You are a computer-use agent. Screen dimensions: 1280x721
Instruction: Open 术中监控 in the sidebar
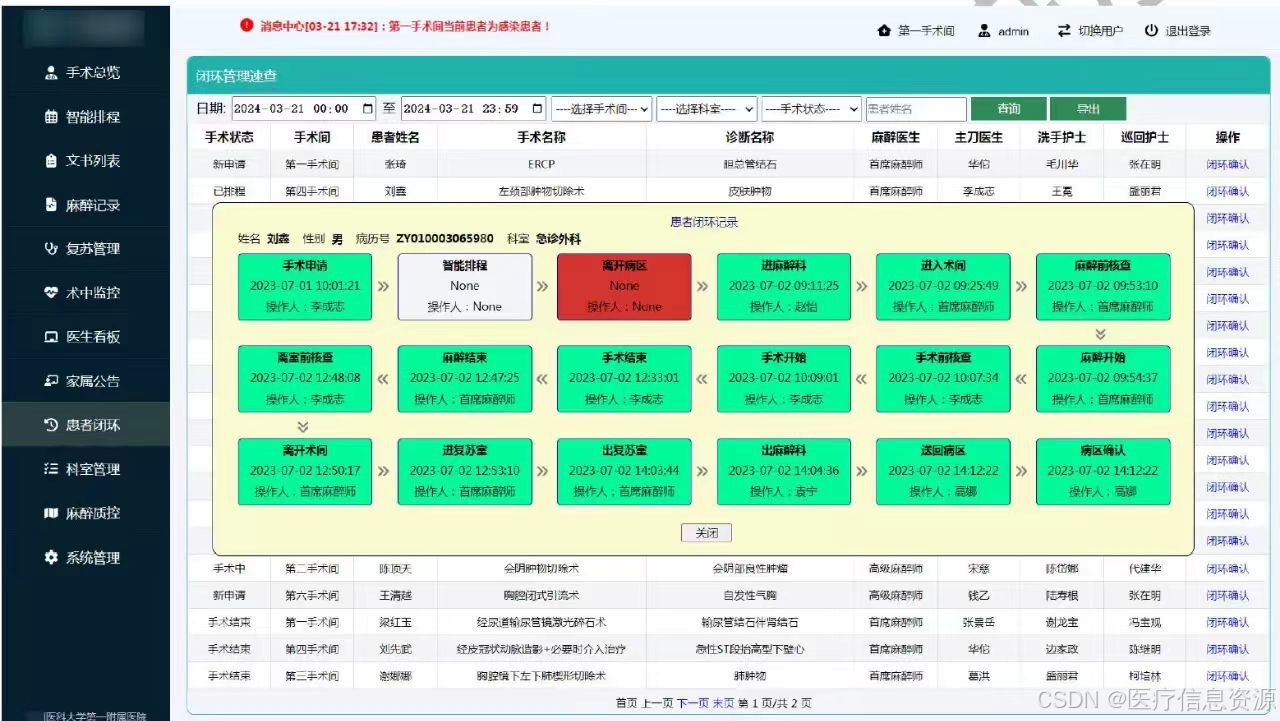[85, 293]
